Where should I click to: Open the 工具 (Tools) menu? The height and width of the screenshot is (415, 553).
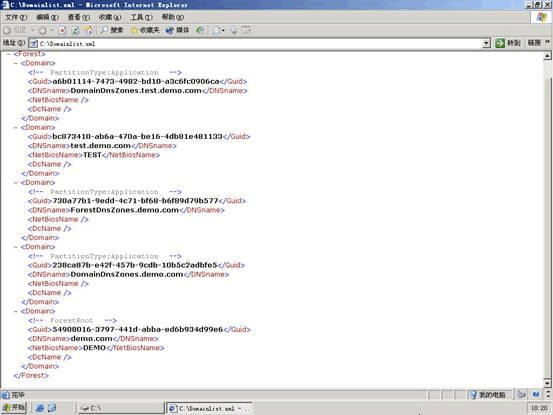coord(141,17)
